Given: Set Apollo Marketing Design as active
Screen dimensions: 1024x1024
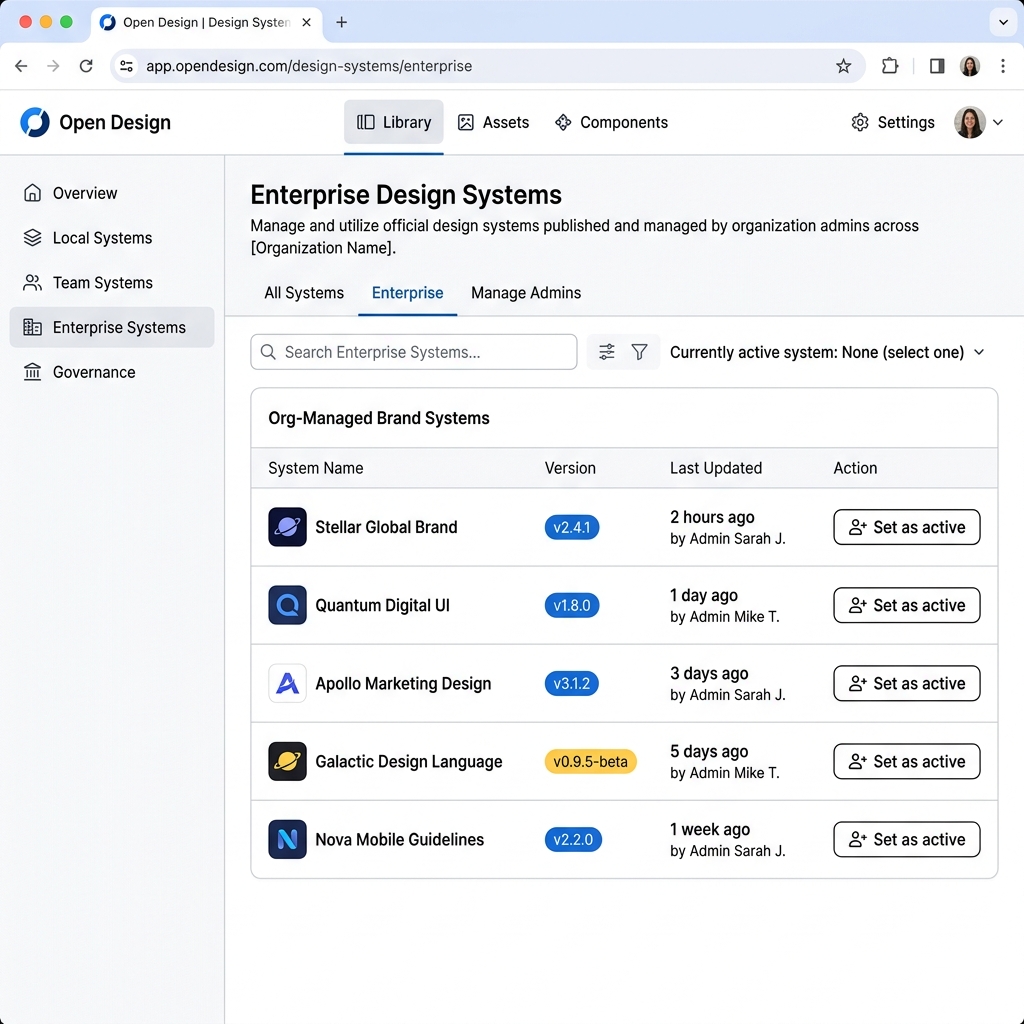Looking at the screenshot, I should (x=906, y=683).
